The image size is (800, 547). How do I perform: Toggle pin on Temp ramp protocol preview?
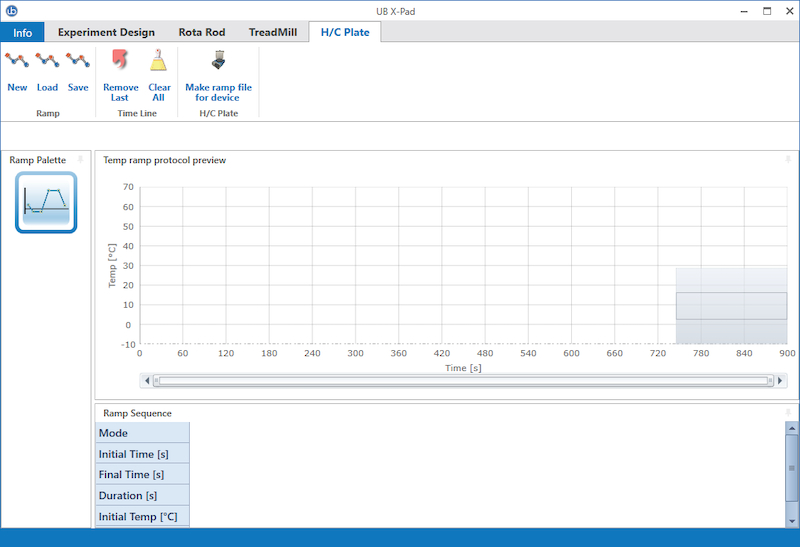click(x=788, y=160)
